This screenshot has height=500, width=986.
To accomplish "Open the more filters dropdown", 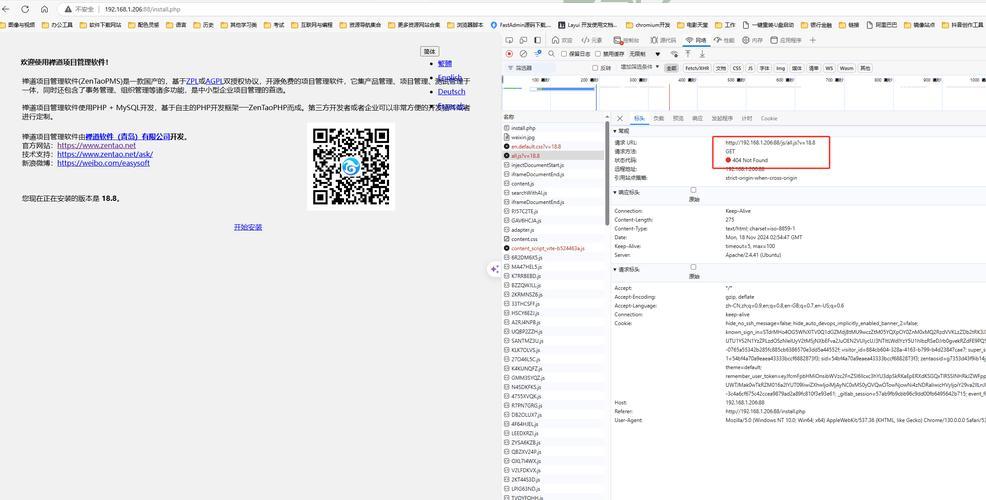I will [640, 67].
